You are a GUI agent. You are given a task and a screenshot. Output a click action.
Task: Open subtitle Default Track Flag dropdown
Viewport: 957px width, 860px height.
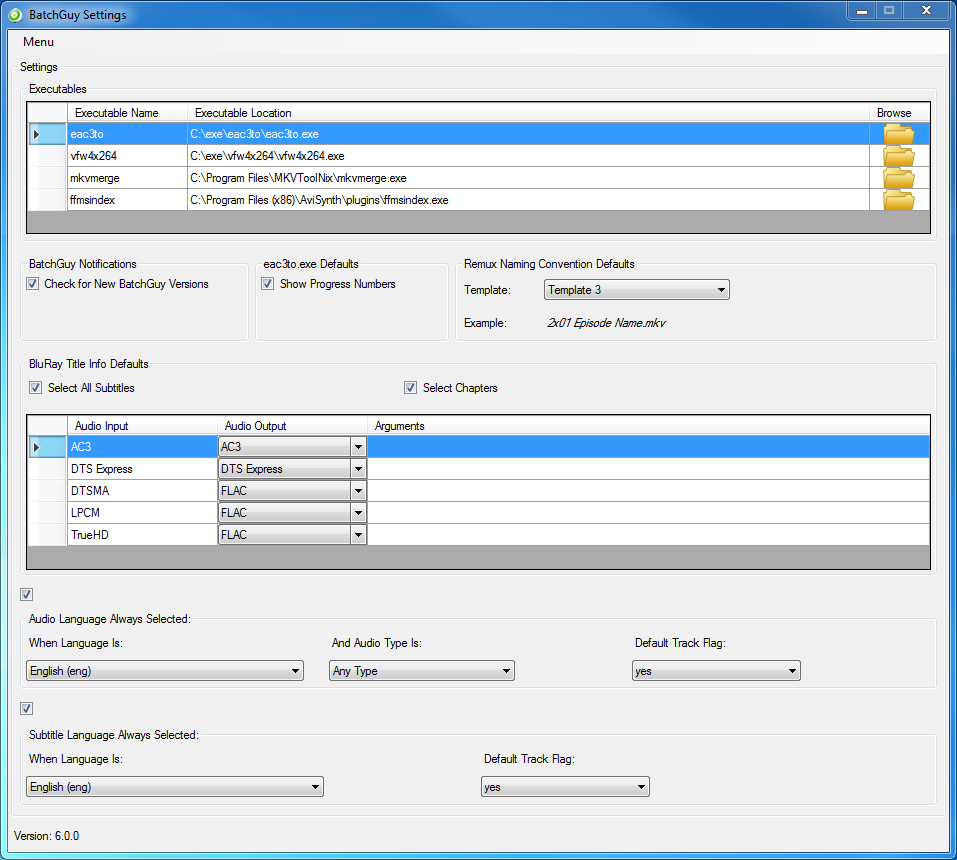point(565,787)
